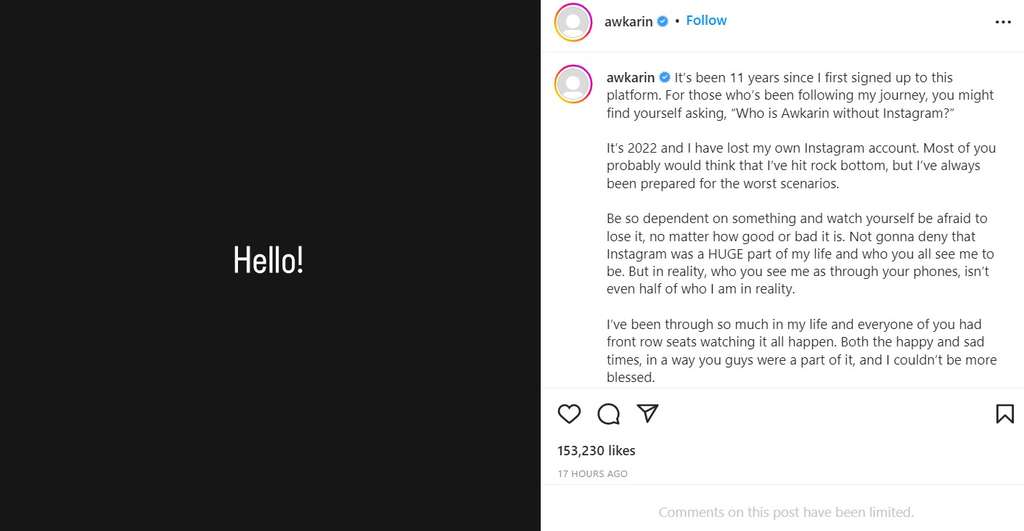Click the avatar beside the caption
This screenshot has width=1024, height=531.
coord(573,84)
